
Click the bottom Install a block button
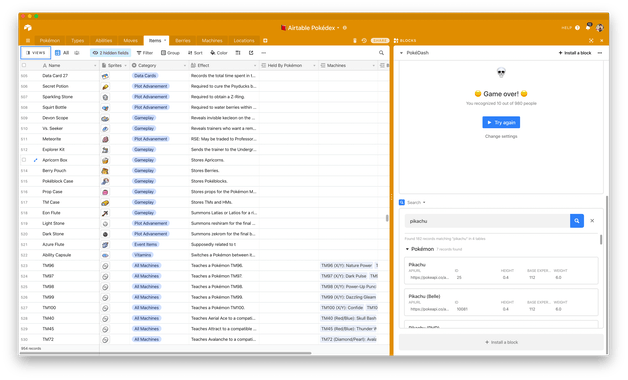tap(501, 342)
